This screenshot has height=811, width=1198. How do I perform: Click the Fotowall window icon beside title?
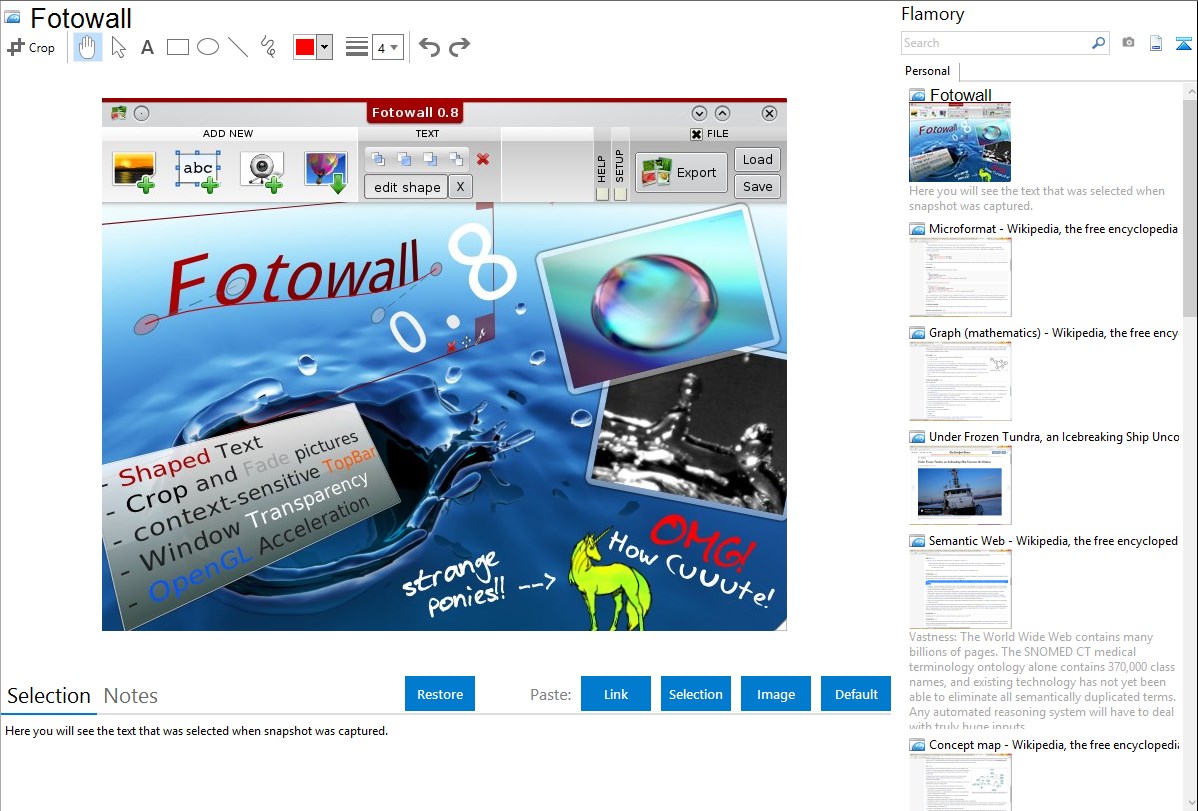12,17
